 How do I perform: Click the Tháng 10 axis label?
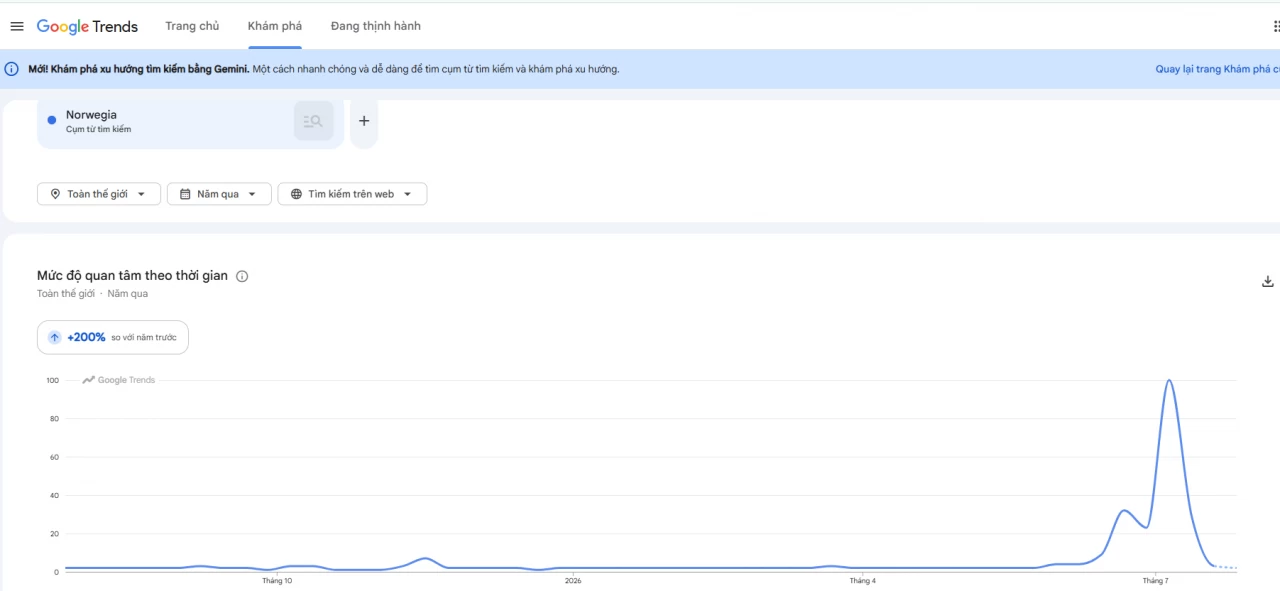coord(277,580)
